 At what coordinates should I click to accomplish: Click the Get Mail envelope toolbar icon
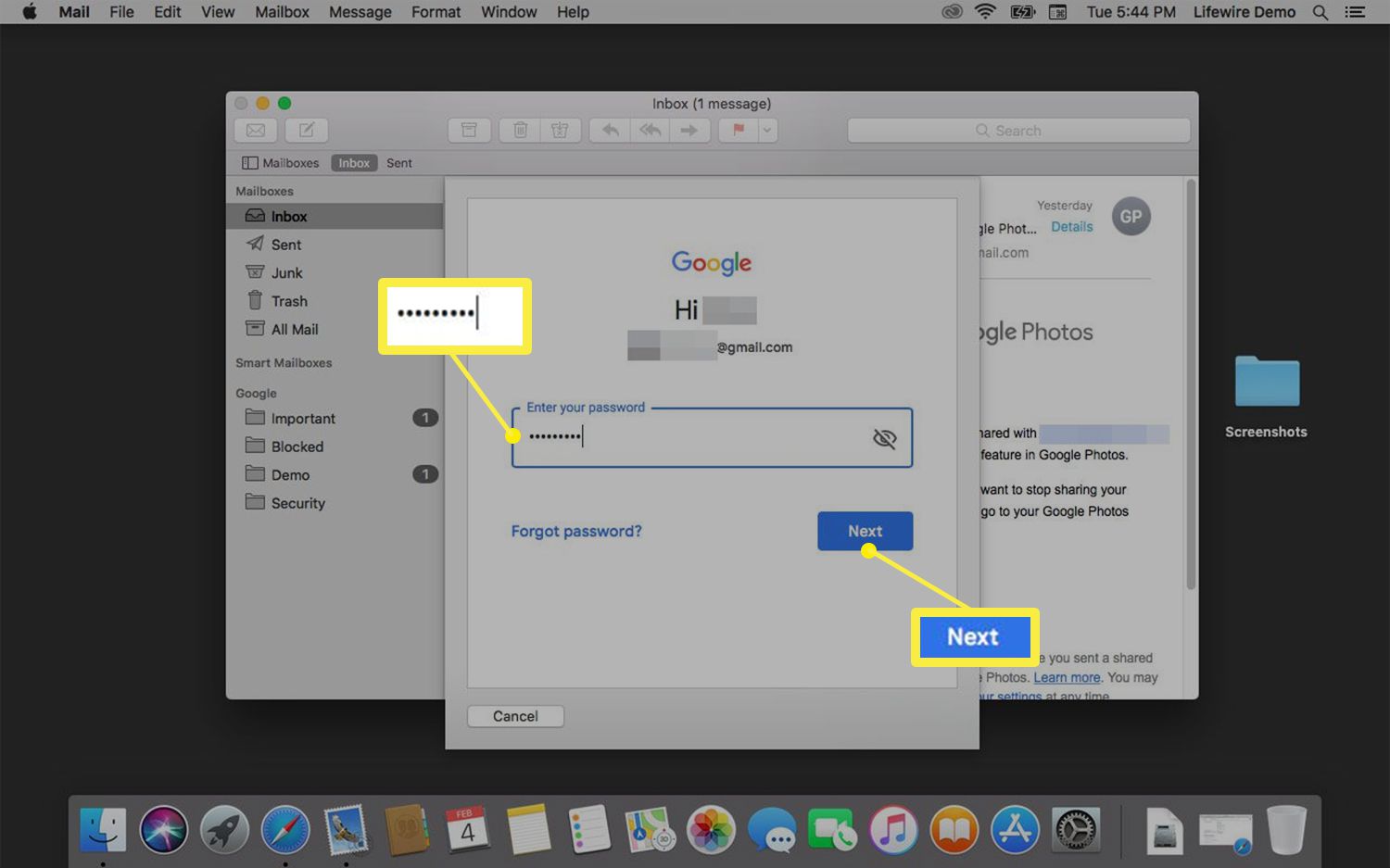coord(256,131)
